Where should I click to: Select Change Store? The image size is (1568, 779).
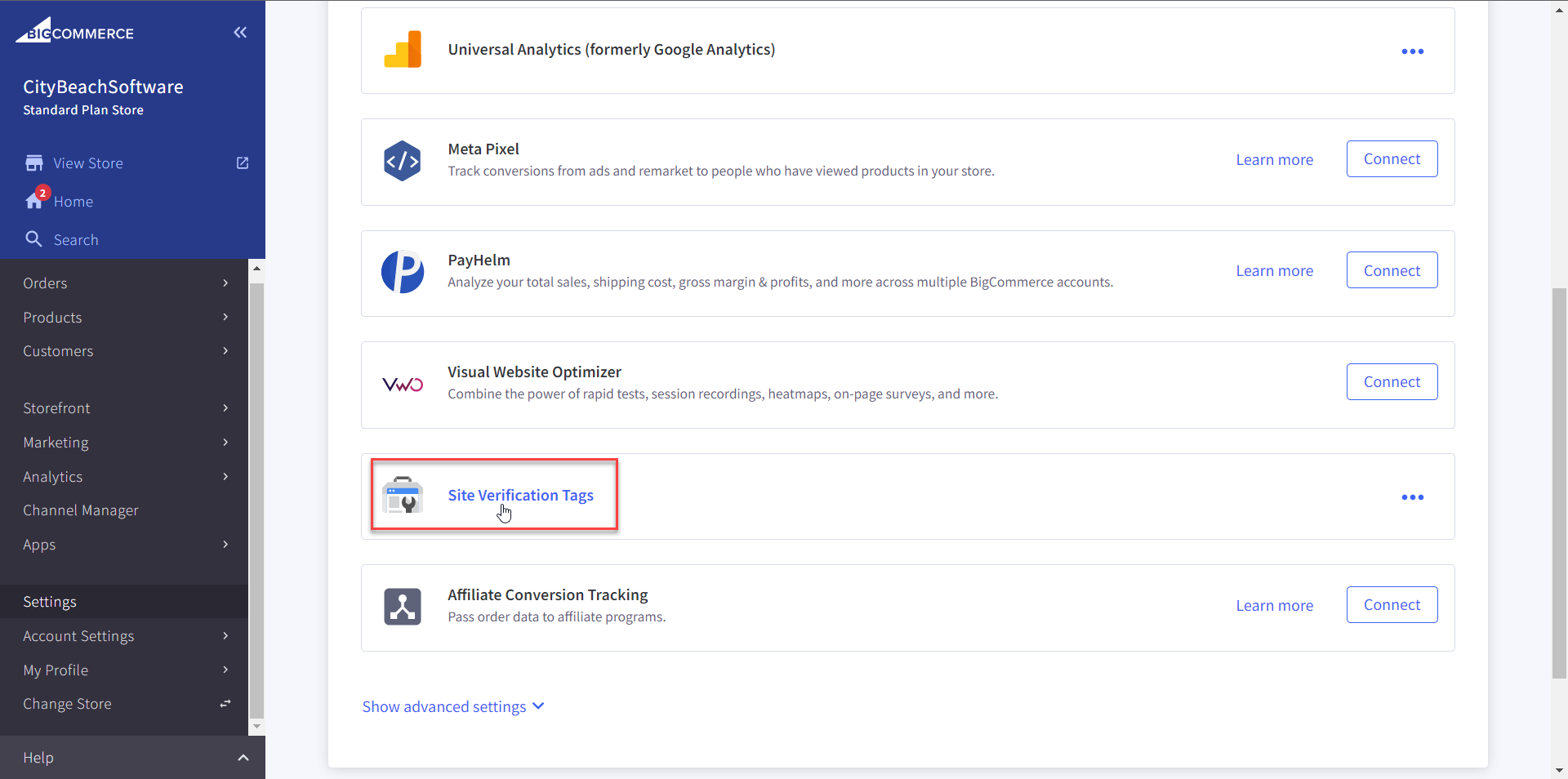tap(67, 704)
